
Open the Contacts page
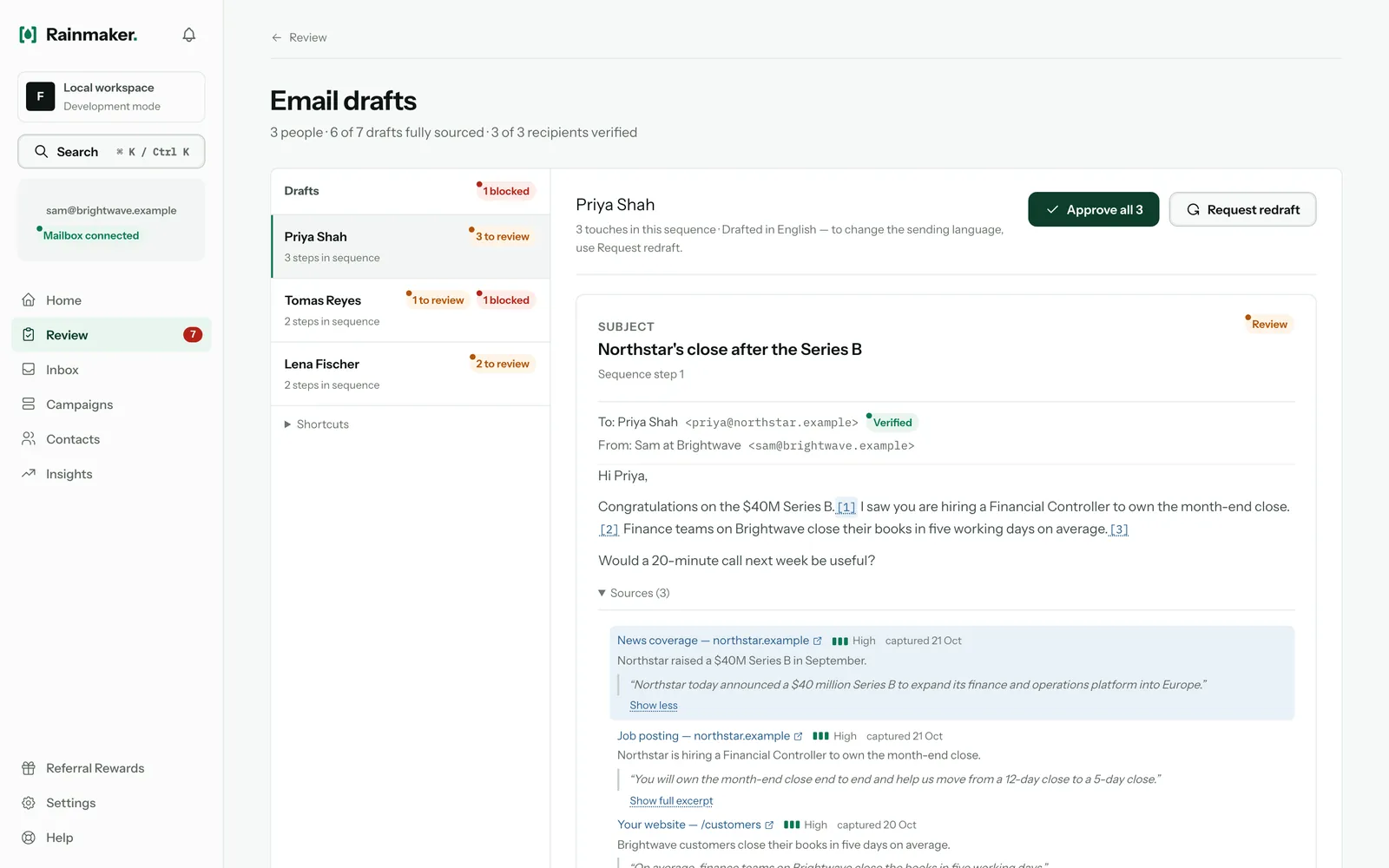111,438
